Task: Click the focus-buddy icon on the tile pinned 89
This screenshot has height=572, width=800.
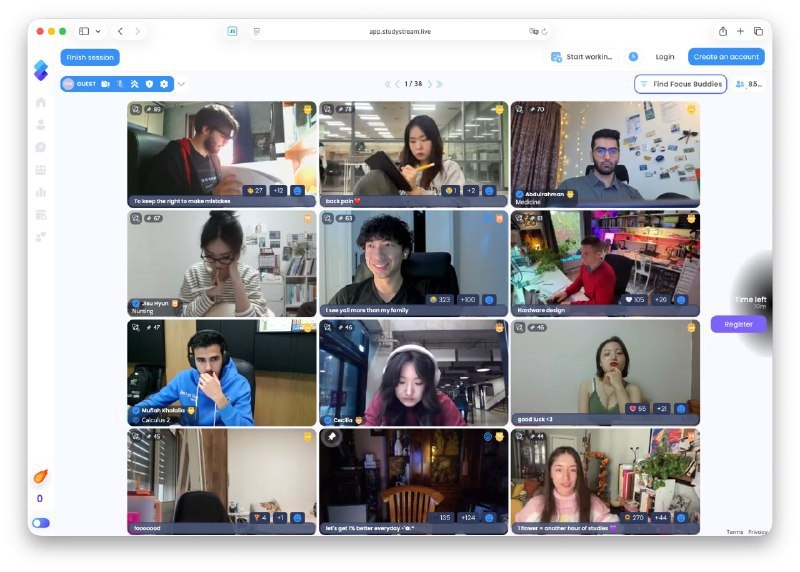Action: coord(136,109)
